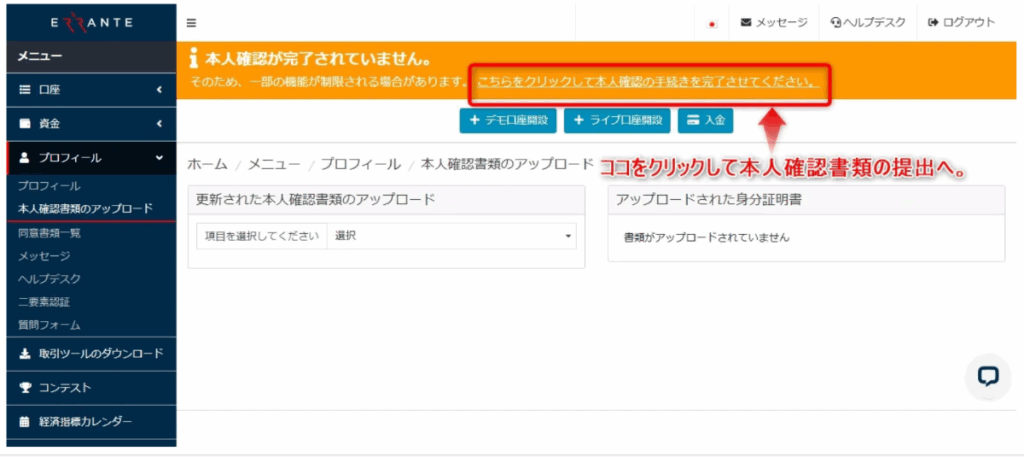Click the calendar icon beside 経済指標カレンダー
The width and height of the screenshot is (1024, 457).
pyautogui.click(x=25, y=422)
